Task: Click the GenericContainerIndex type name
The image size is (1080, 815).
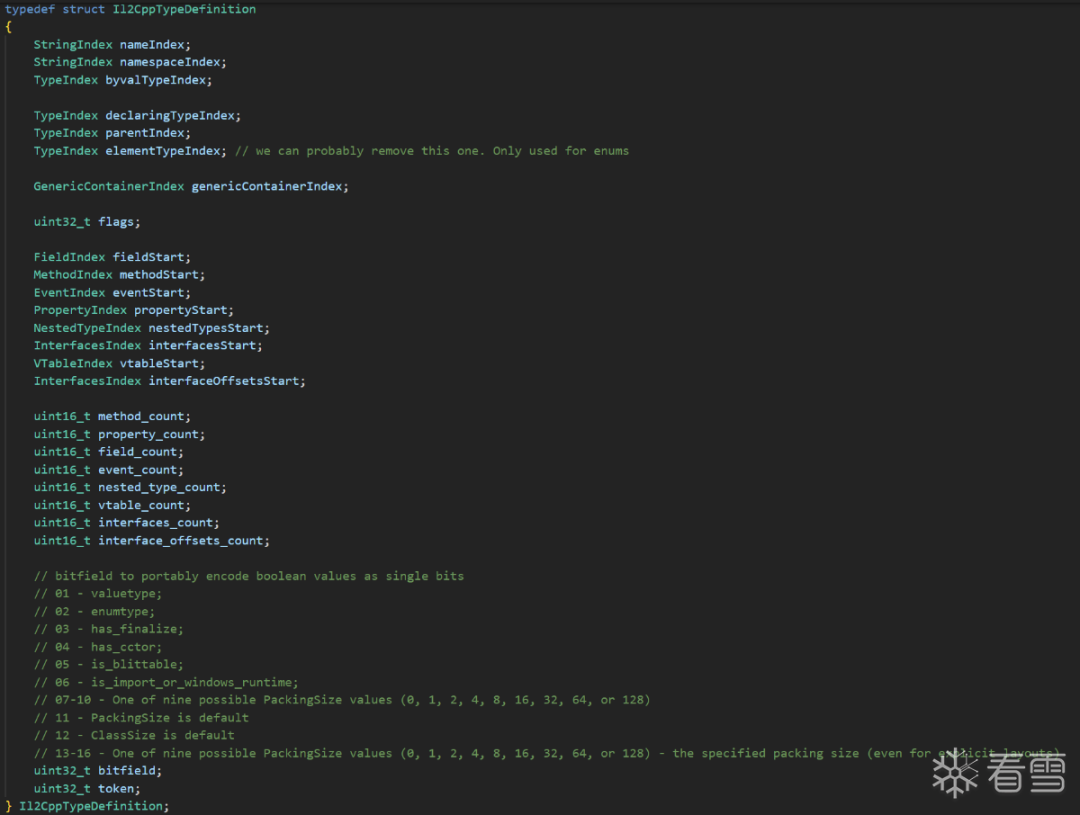Action: (x=109, y=187)
